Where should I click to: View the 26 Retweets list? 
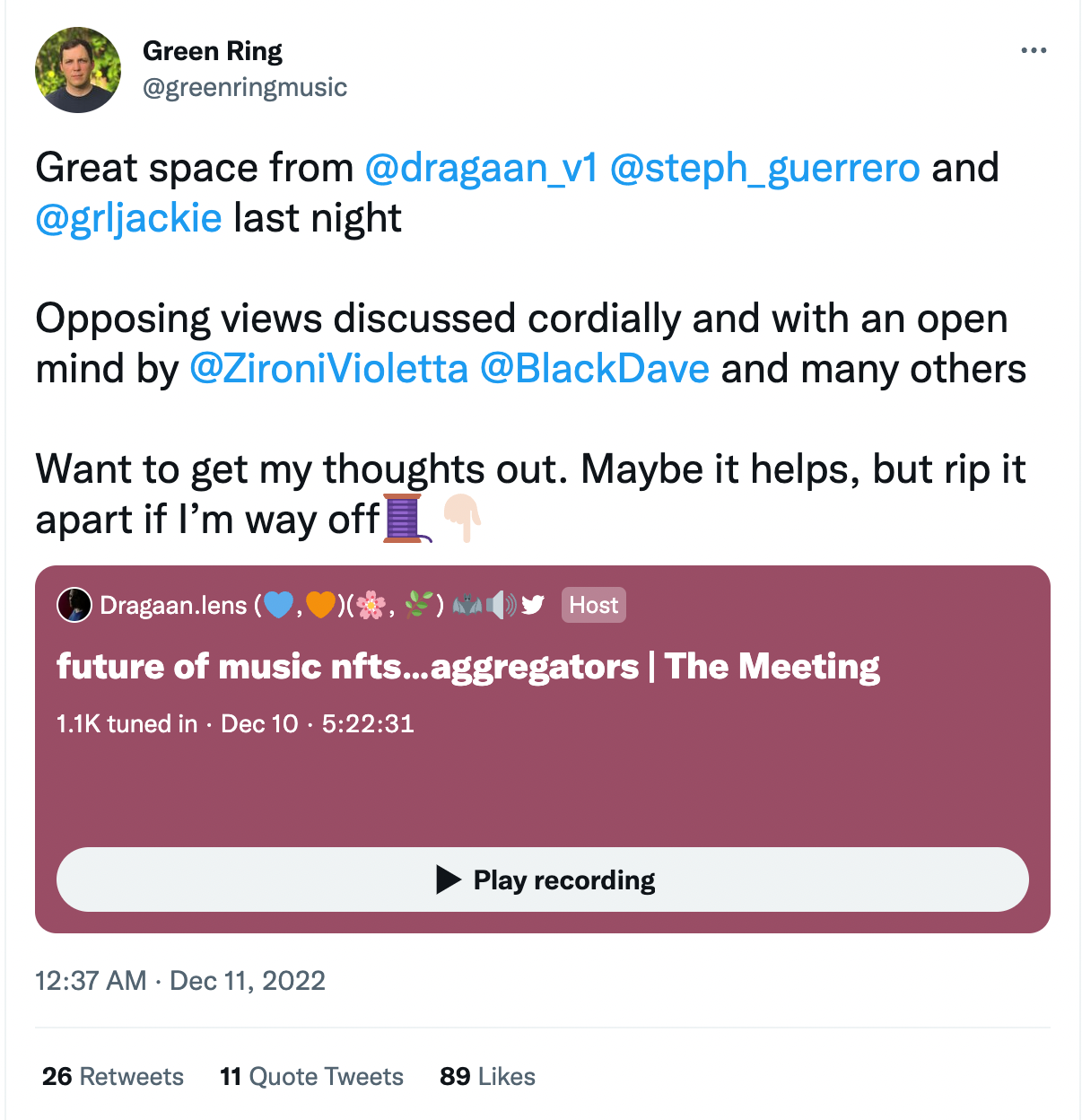(111, 1076)
